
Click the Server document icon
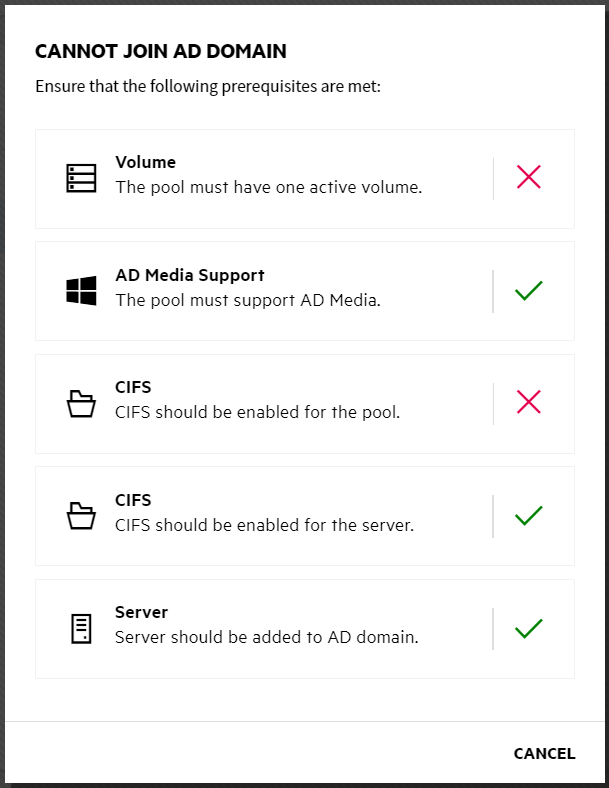[80, 629]
